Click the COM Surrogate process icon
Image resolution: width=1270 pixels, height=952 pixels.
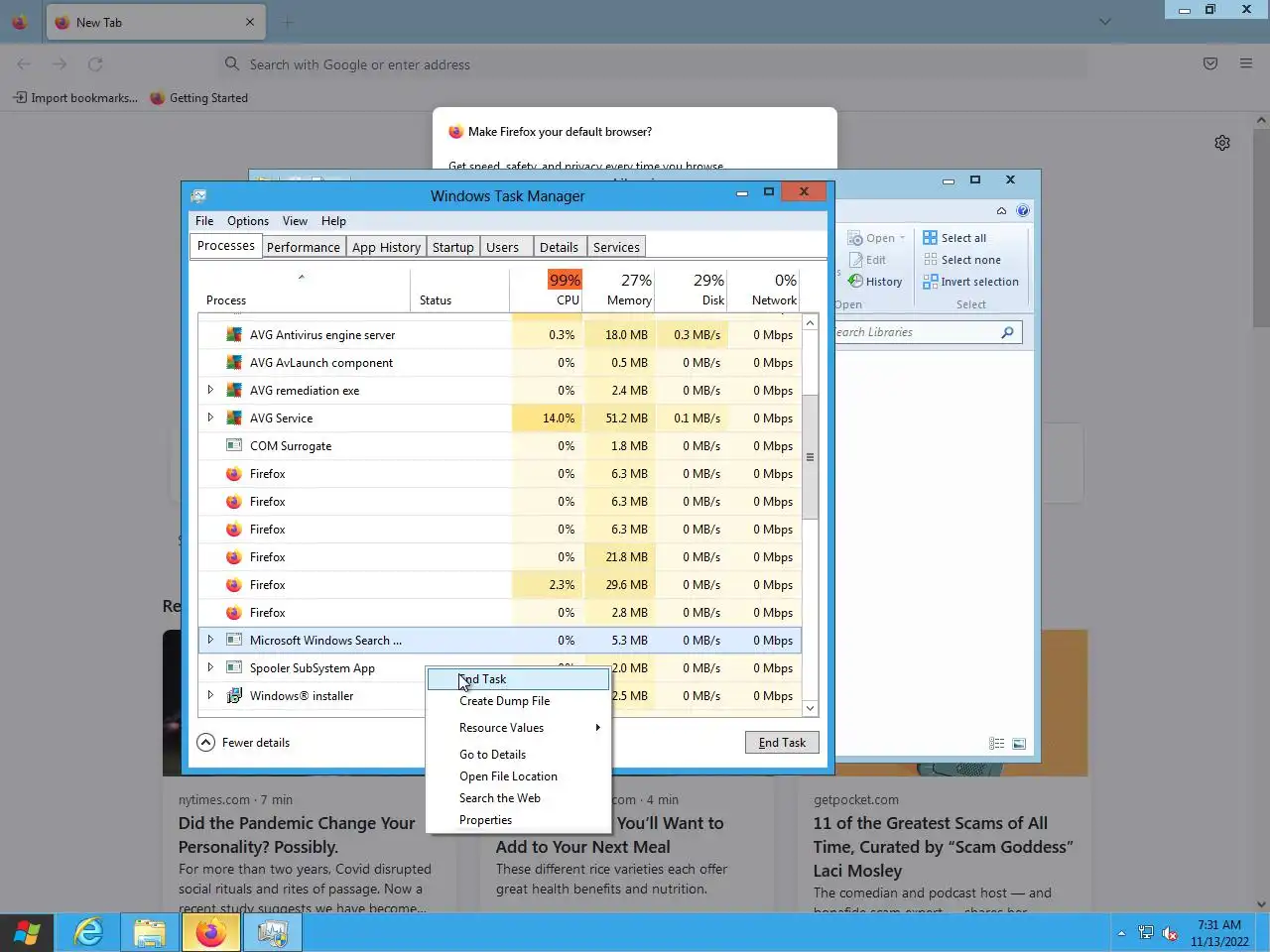click(x=234, y=446)
